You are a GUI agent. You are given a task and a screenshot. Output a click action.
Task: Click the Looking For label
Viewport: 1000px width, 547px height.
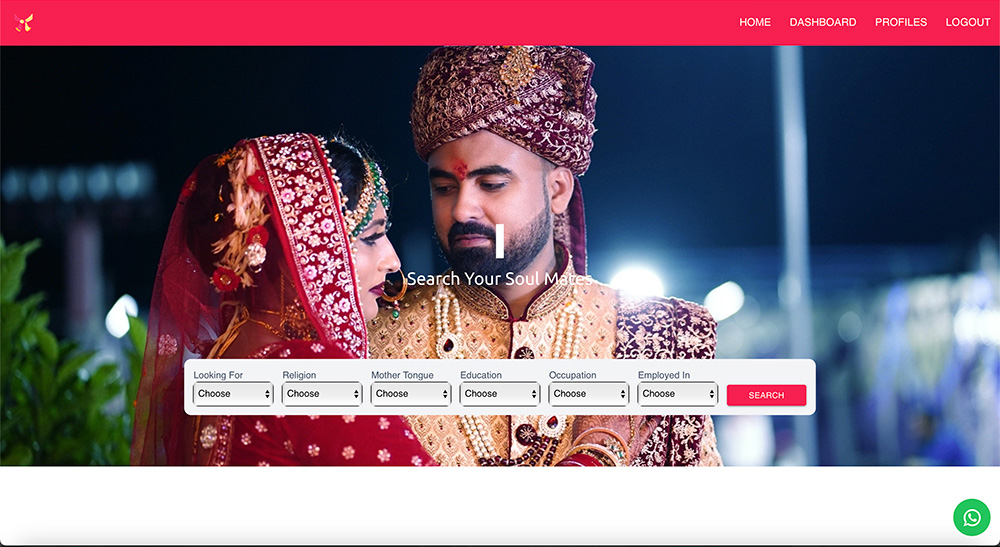click(218, 375)
